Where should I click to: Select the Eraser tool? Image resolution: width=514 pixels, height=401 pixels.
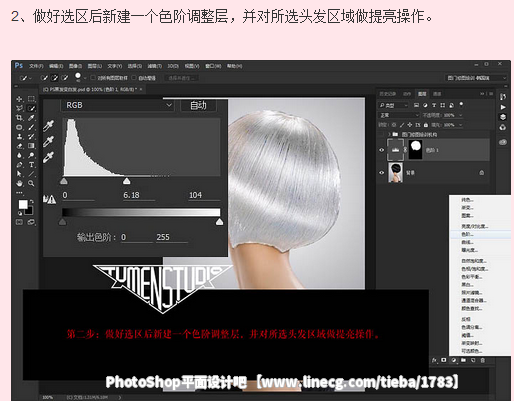point(19,146)
